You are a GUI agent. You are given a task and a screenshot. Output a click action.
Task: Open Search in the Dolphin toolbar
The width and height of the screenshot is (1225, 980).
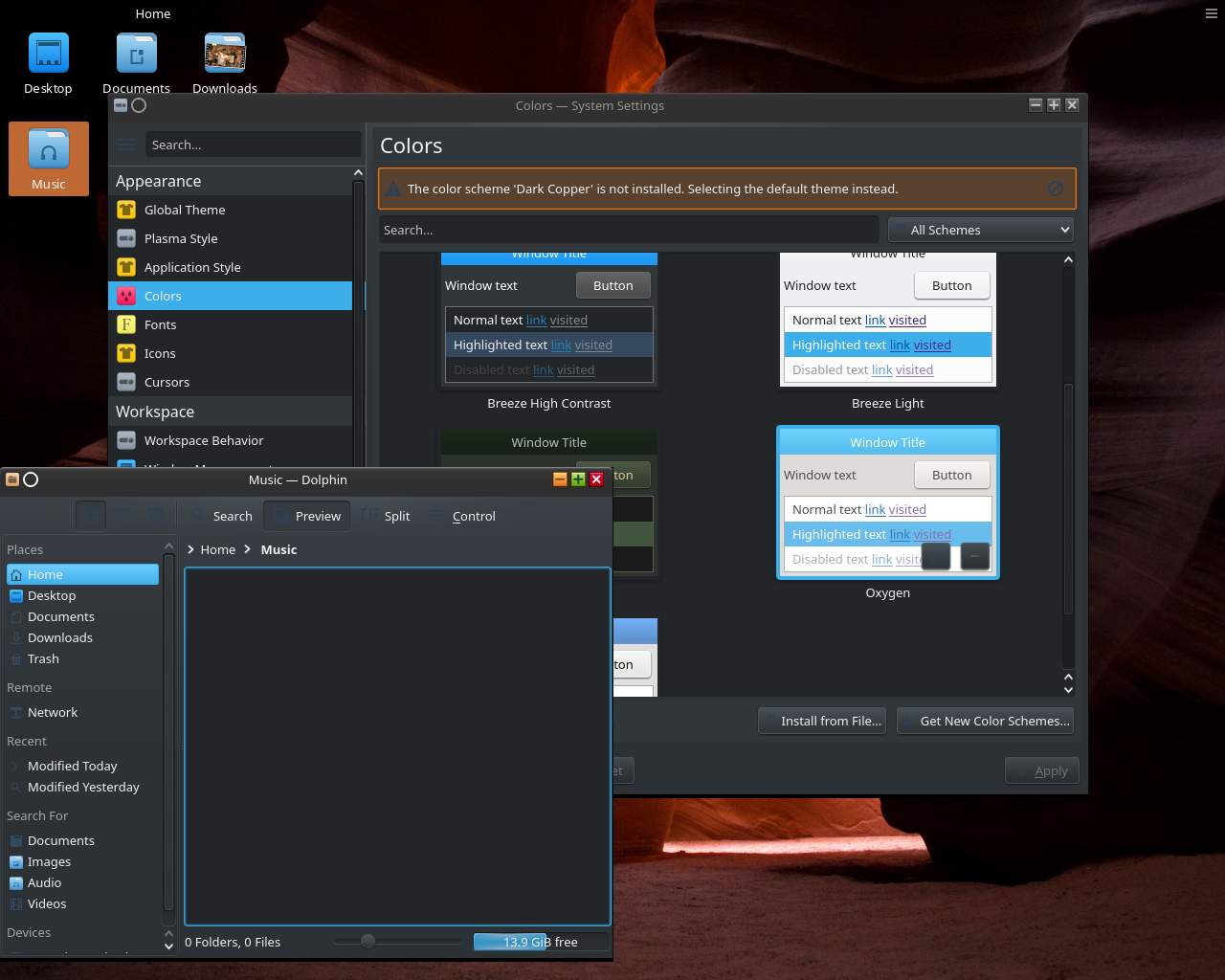(x=221, y=516)
